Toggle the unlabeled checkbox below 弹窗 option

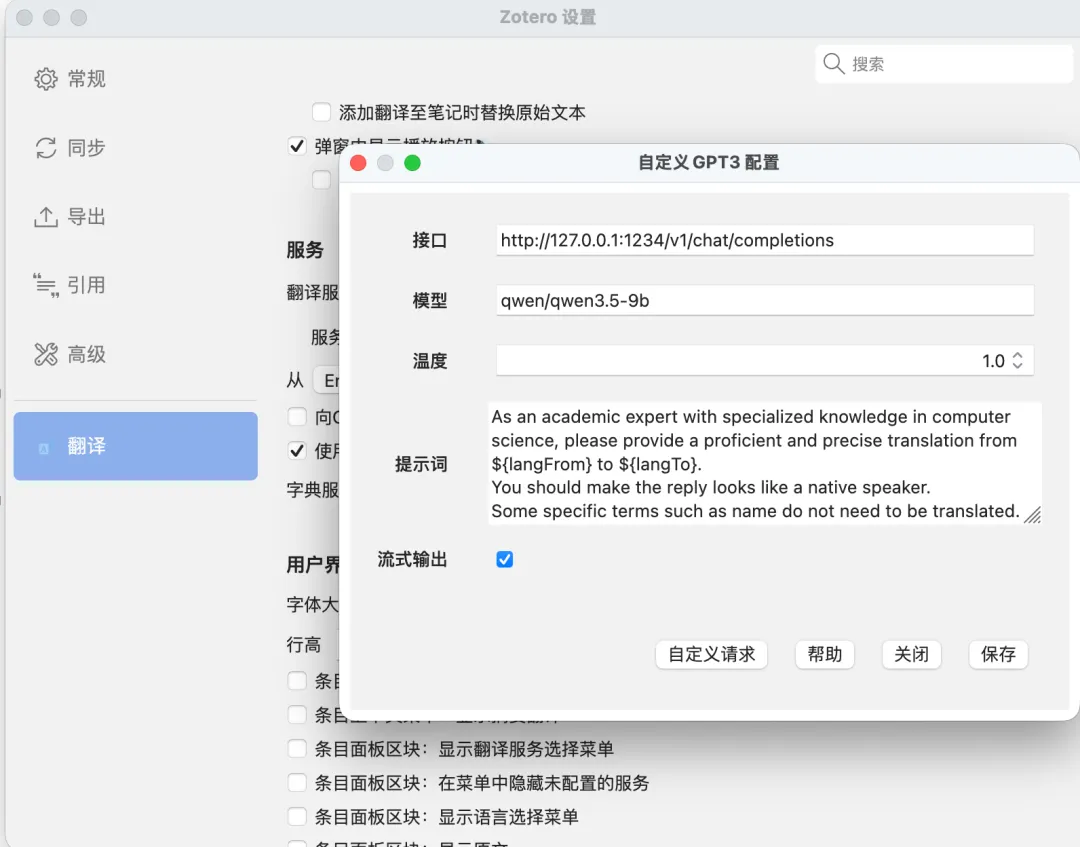pyautogui.click(x=321, y=180)
